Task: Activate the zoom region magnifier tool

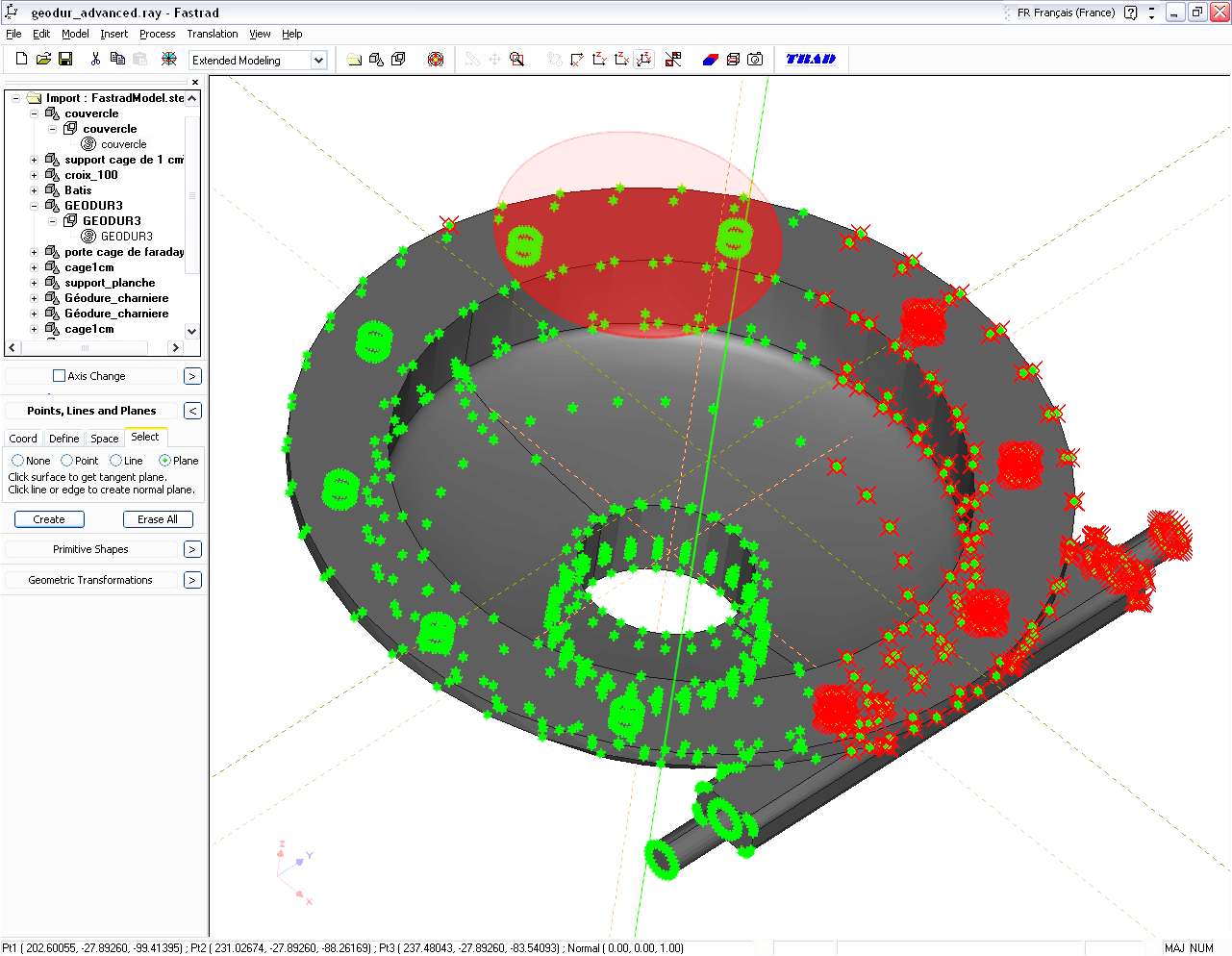Action: tap(516, 59)
